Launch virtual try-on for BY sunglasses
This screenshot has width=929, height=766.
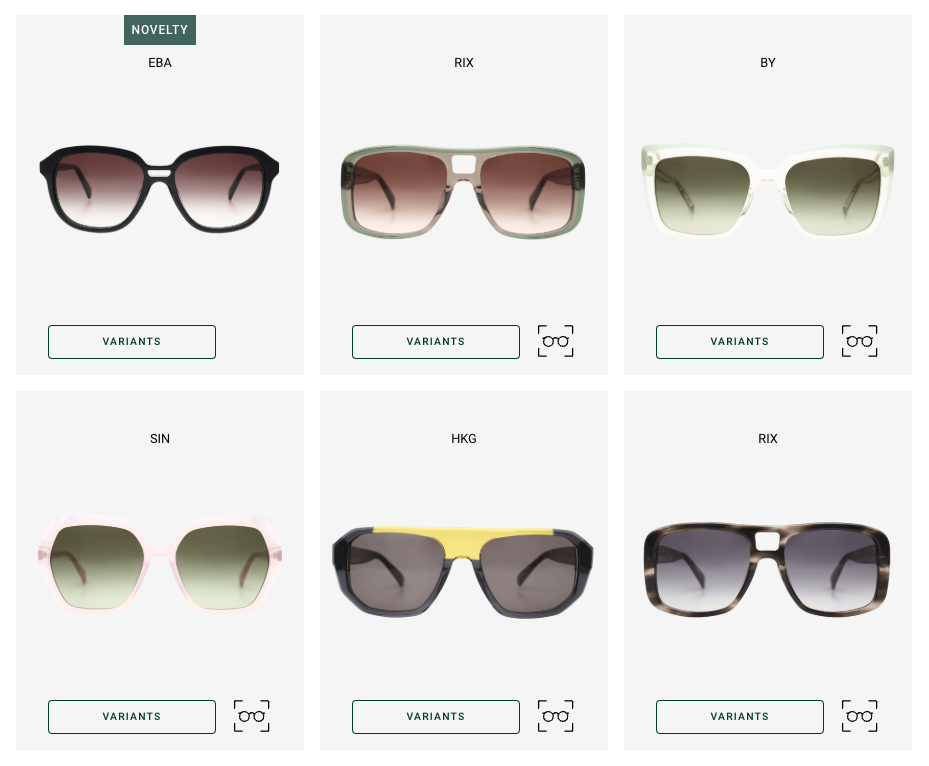coord(859,341)
